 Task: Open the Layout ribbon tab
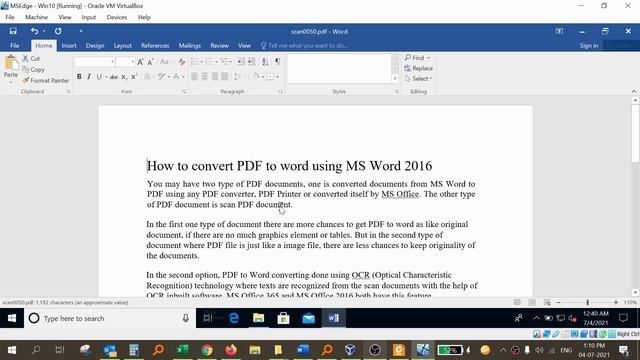pyautogui.click(x=122, y=46)
